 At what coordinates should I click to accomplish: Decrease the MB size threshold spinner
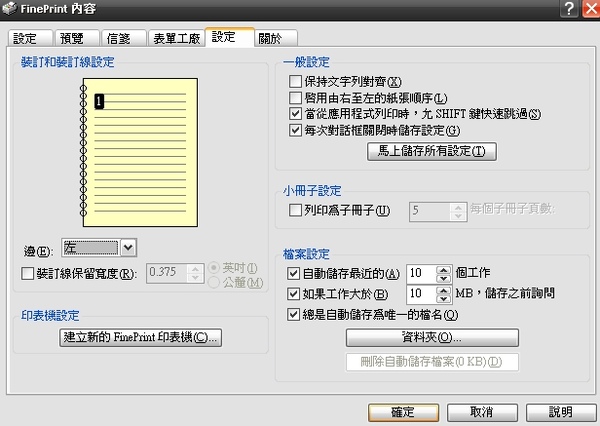443,299
